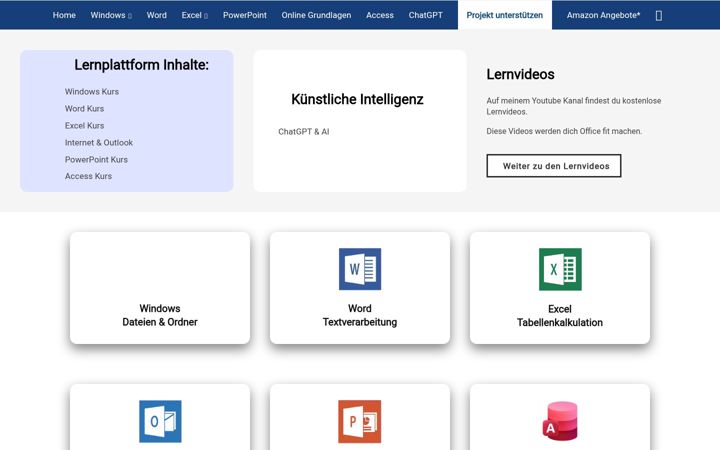Click the Word Textverarbeitung card title
720x450 pixels.
(x=360, y=315)
